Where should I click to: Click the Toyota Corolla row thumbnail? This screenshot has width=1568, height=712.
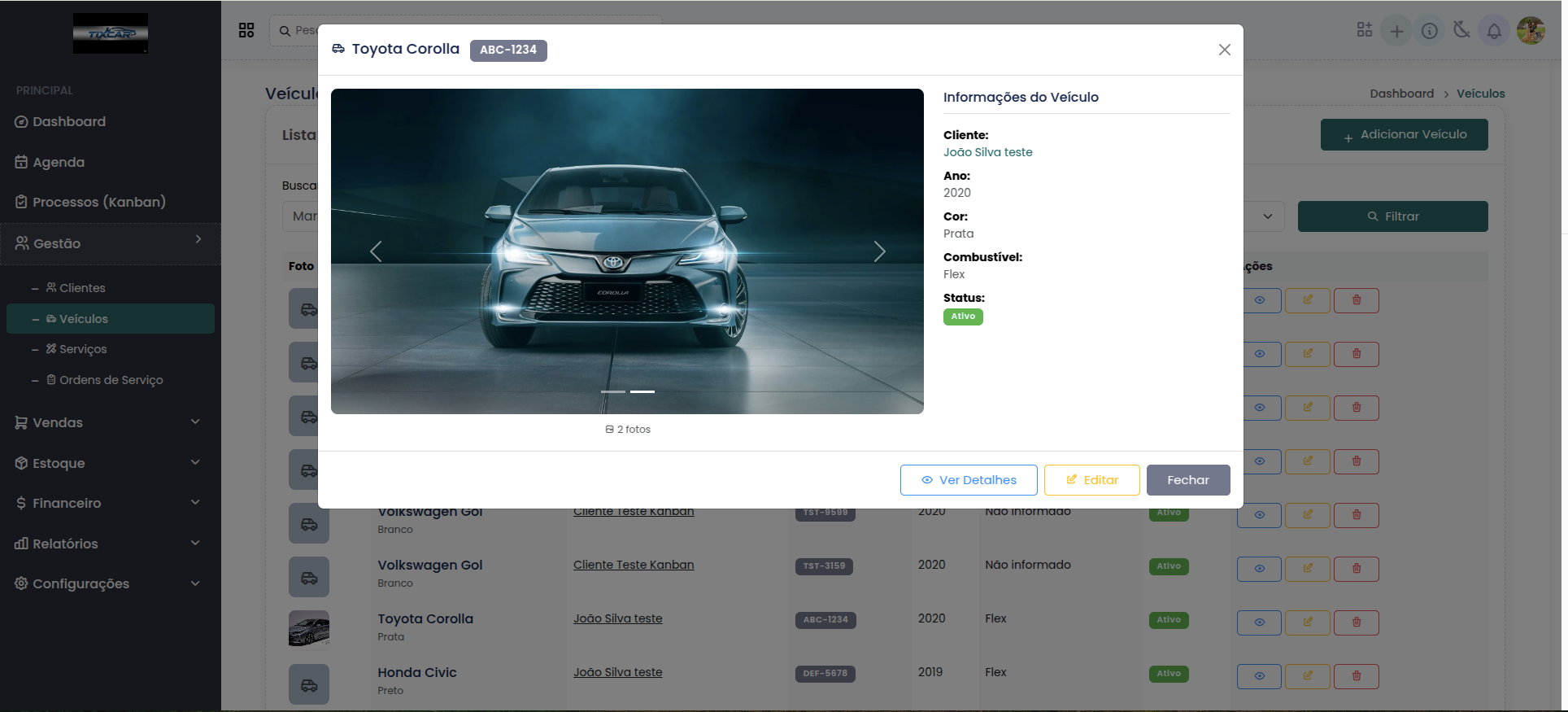[309, 630]
